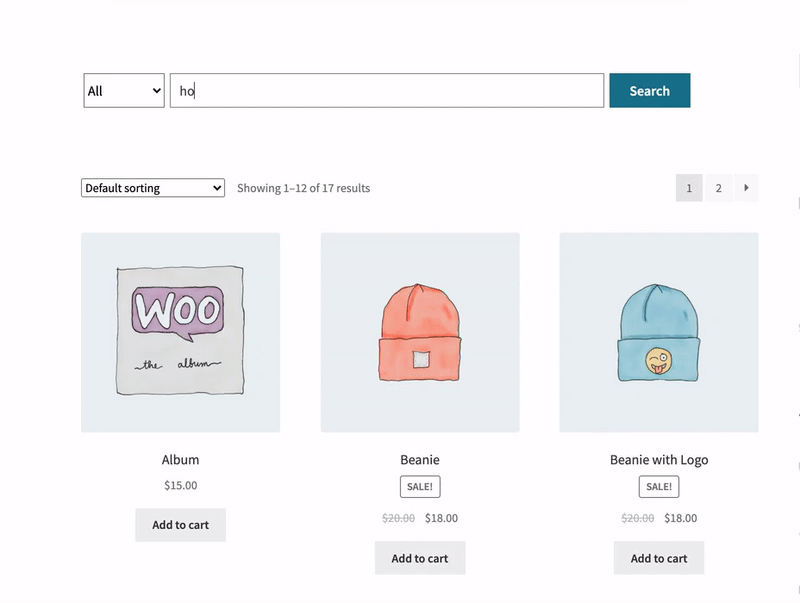Select page 1 in pagination

689,188
